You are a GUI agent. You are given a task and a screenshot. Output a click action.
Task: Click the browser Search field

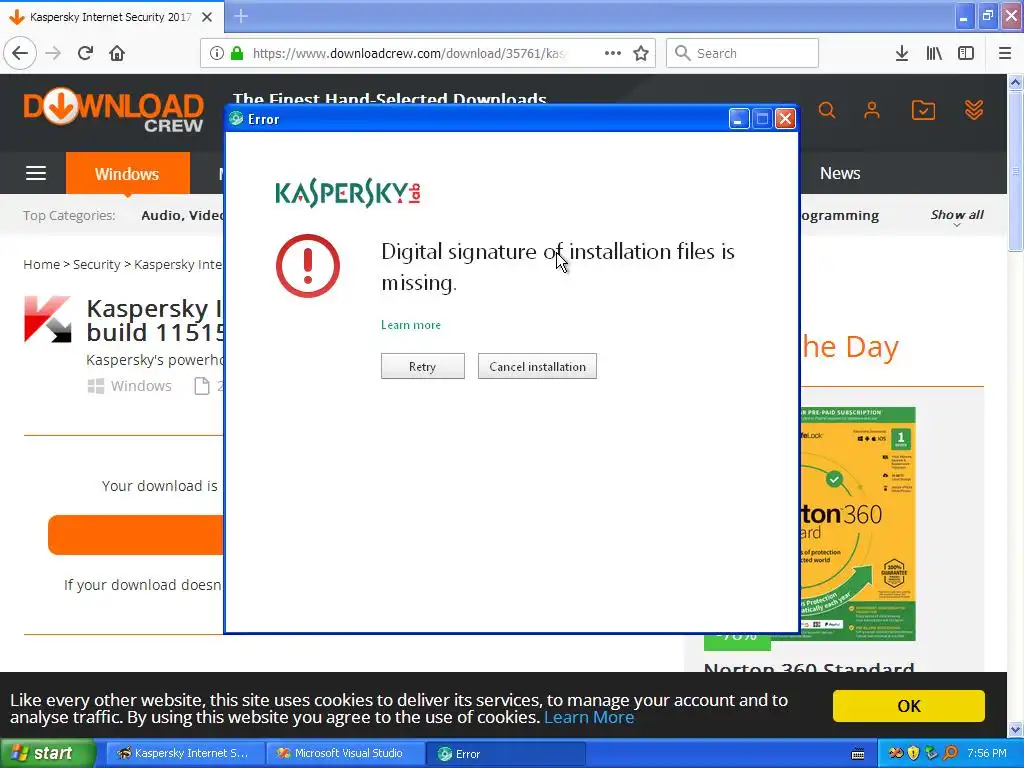click(742, 53)
